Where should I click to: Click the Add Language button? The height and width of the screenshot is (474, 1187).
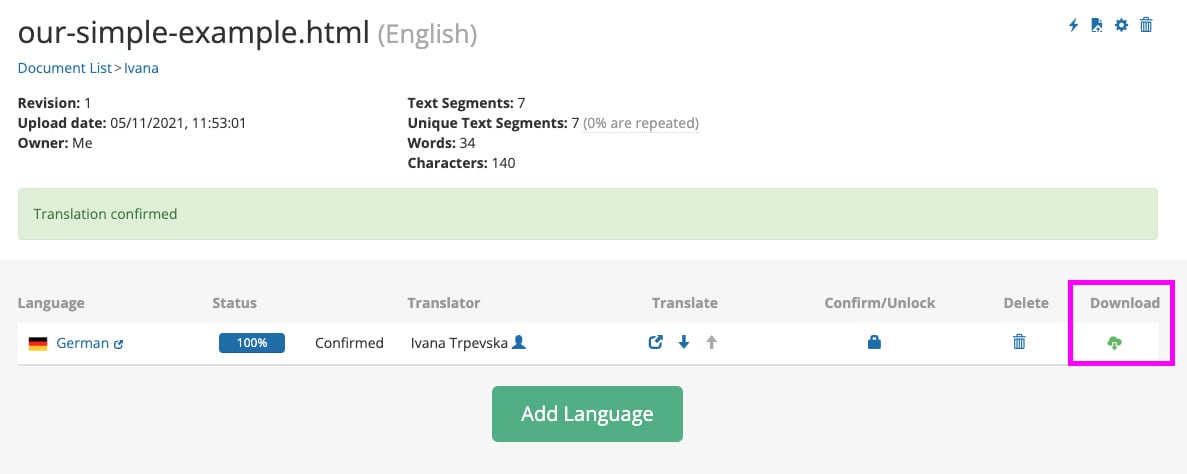point(587,414)
